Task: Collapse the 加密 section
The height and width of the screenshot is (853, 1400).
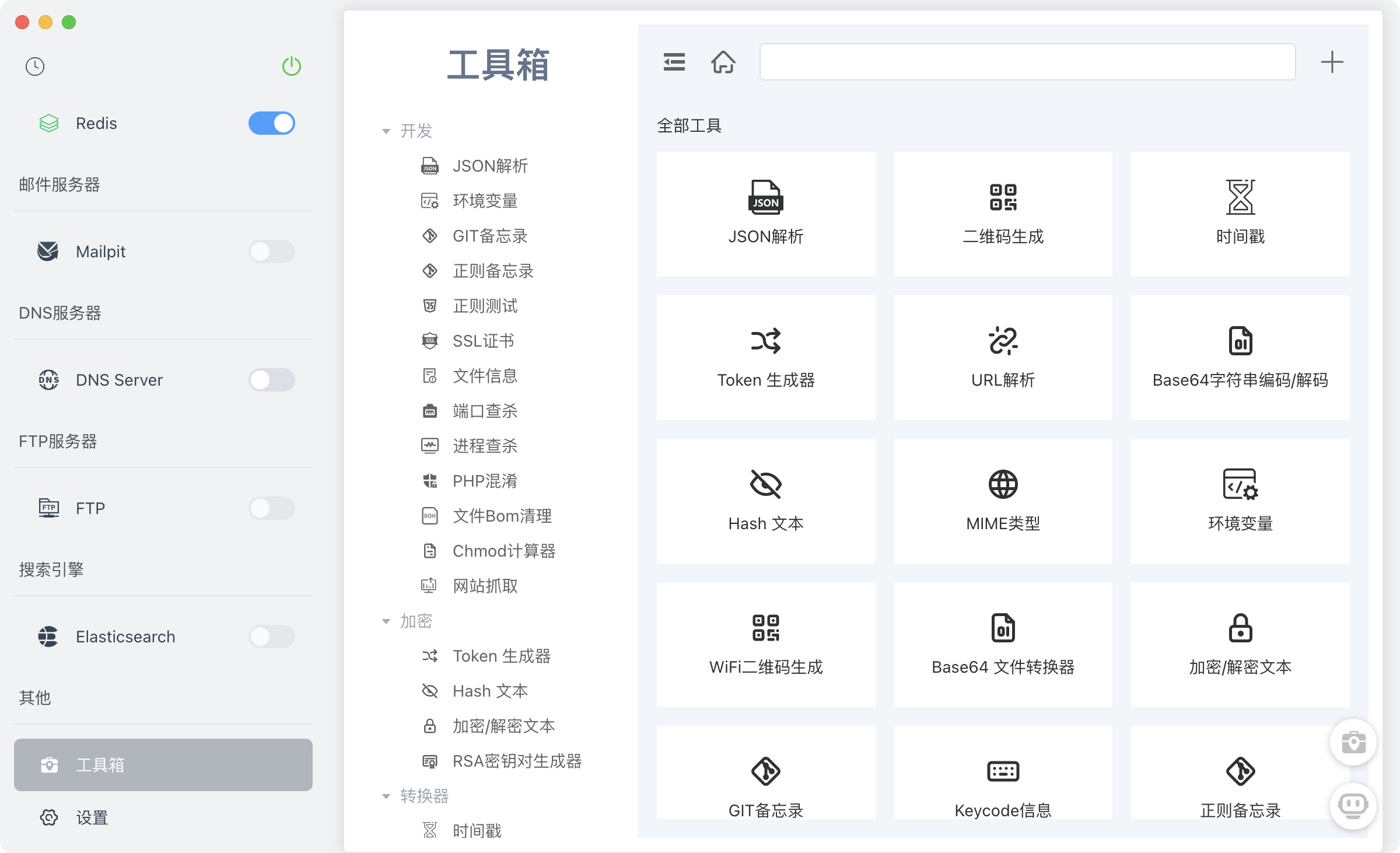Action: tap(386, 621)
